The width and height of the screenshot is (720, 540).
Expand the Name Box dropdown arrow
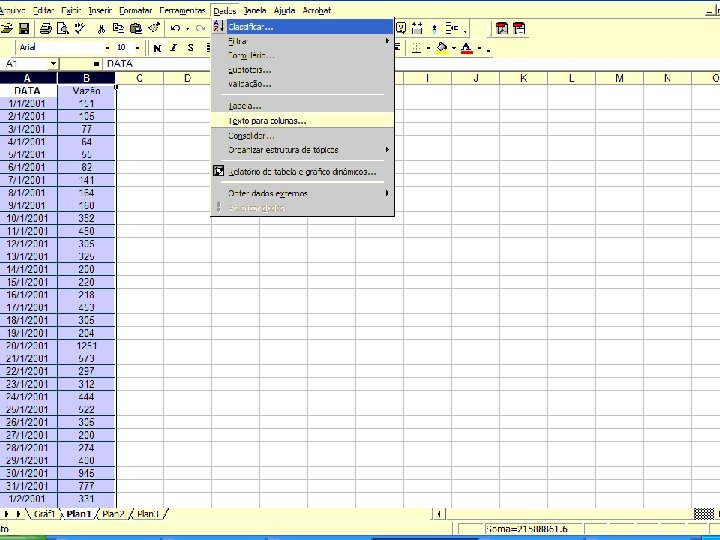54,63
